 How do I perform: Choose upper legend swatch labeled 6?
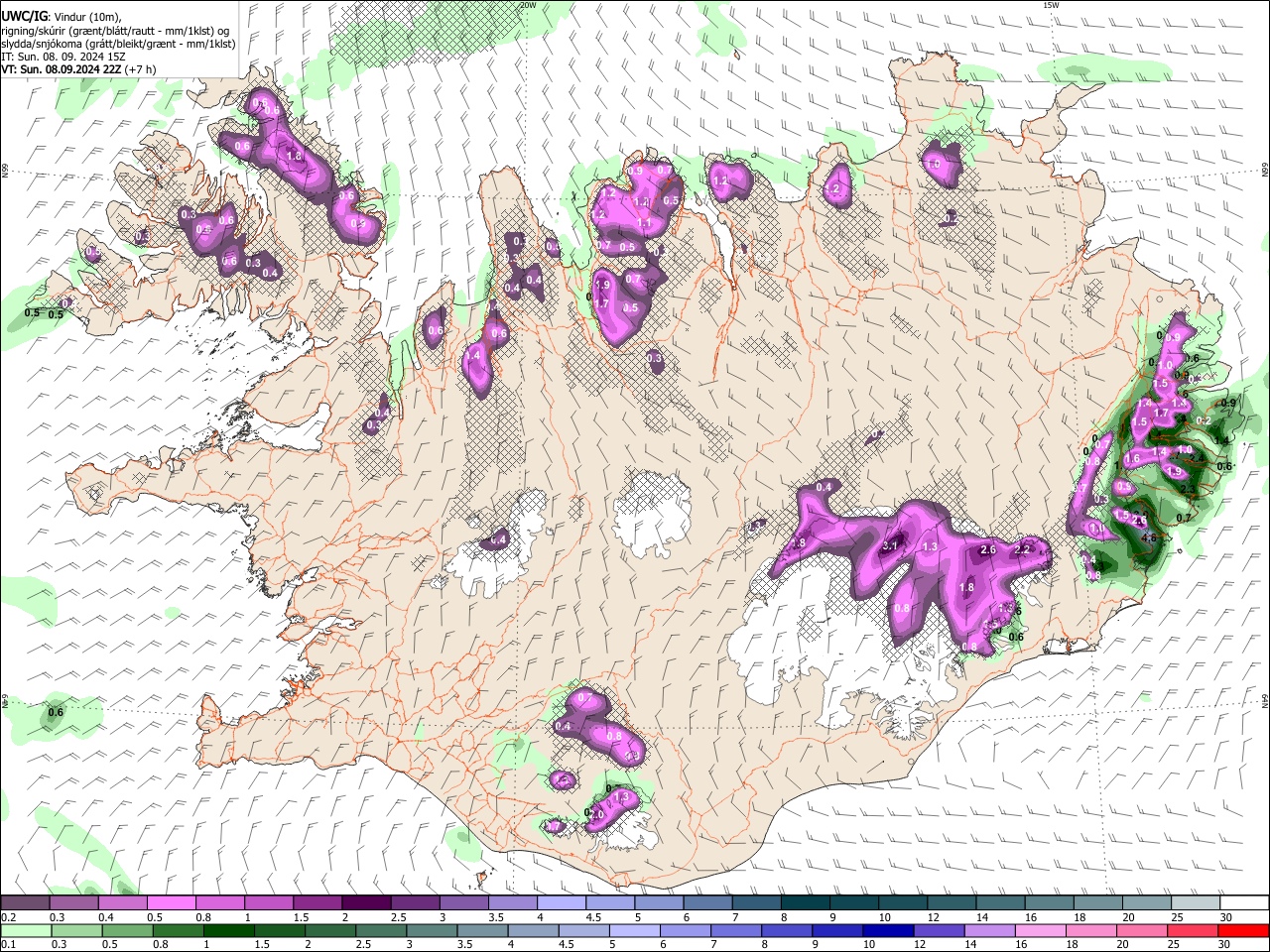click(x=706, y=903)
